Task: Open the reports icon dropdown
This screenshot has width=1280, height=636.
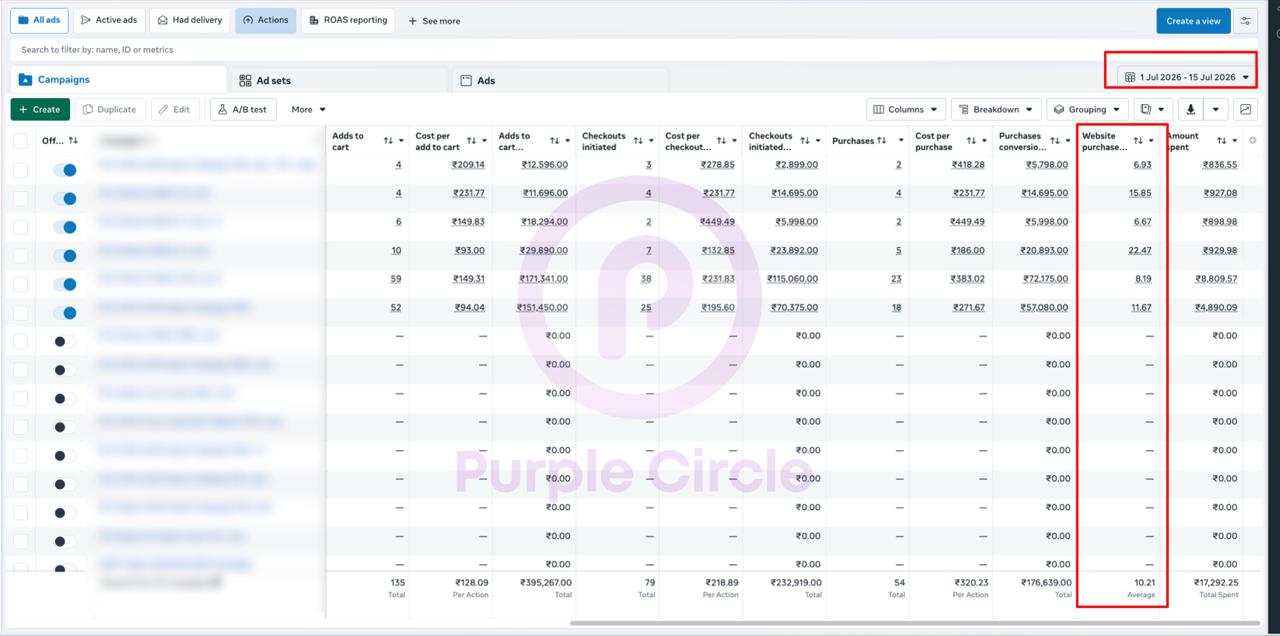Action: pyautogui.click(x=1152, y=109)
